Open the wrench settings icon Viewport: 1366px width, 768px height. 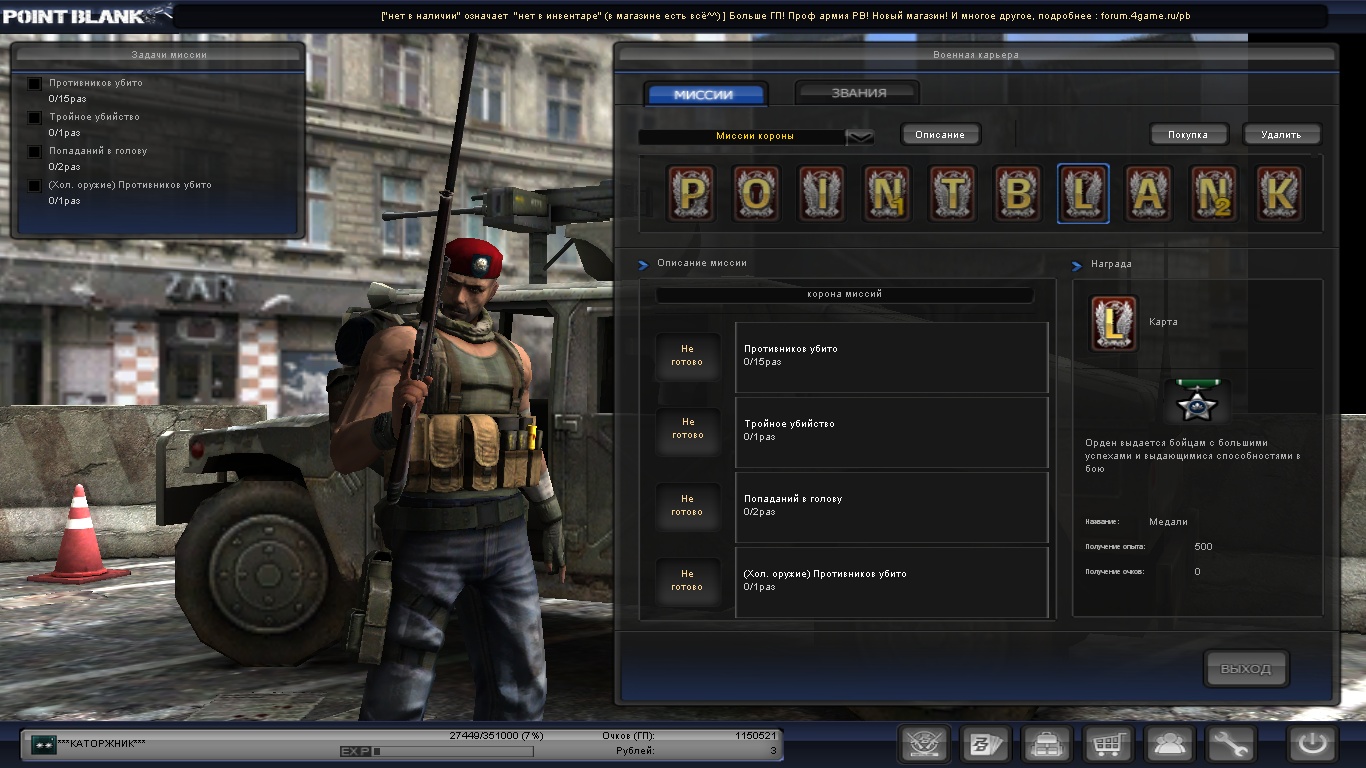[1230, 745]
